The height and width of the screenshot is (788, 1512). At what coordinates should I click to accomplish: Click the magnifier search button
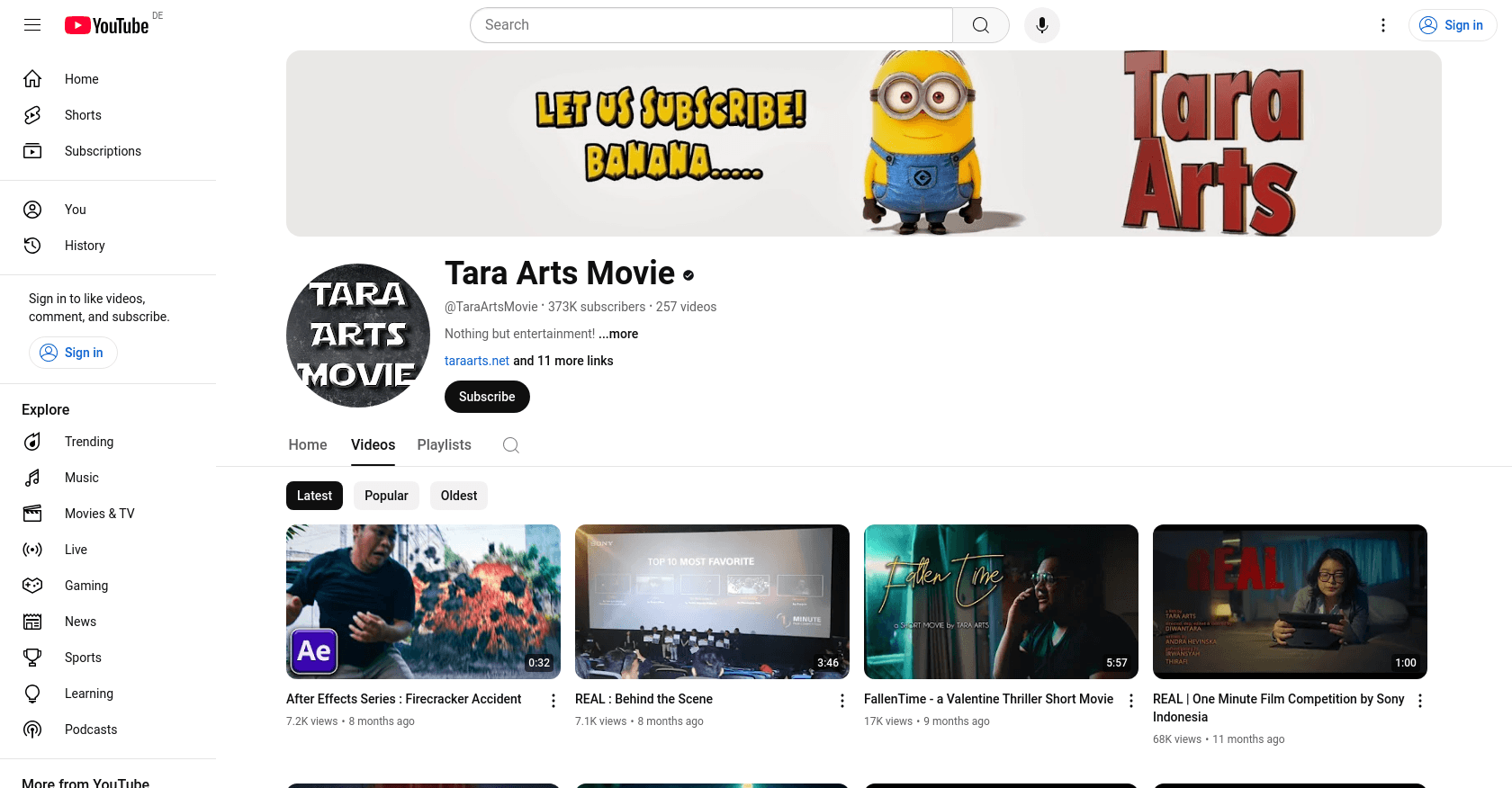tap(980, 25)
